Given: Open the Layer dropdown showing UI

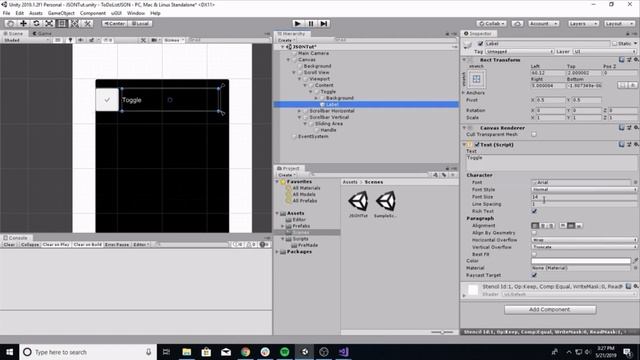Looking at the screenshot, I should [604, 51].
